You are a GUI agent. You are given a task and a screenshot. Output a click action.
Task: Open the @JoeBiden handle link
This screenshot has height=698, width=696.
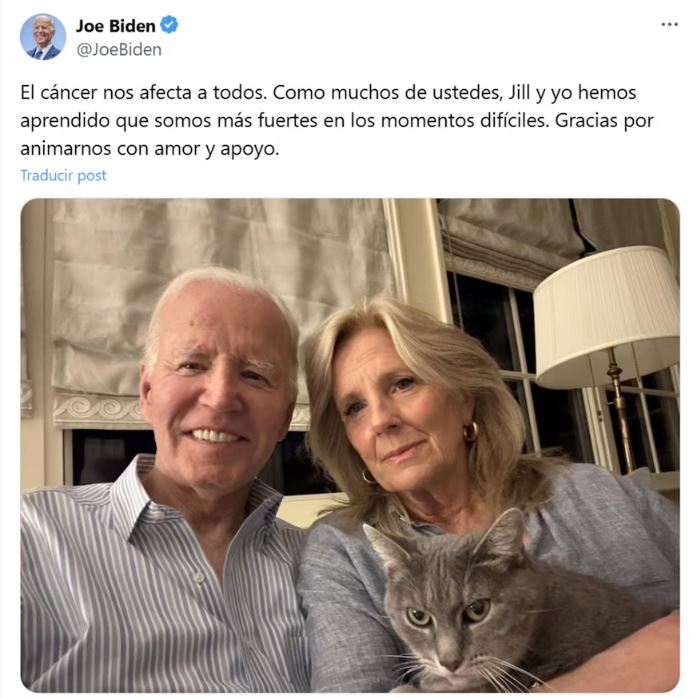coord(119,50)
